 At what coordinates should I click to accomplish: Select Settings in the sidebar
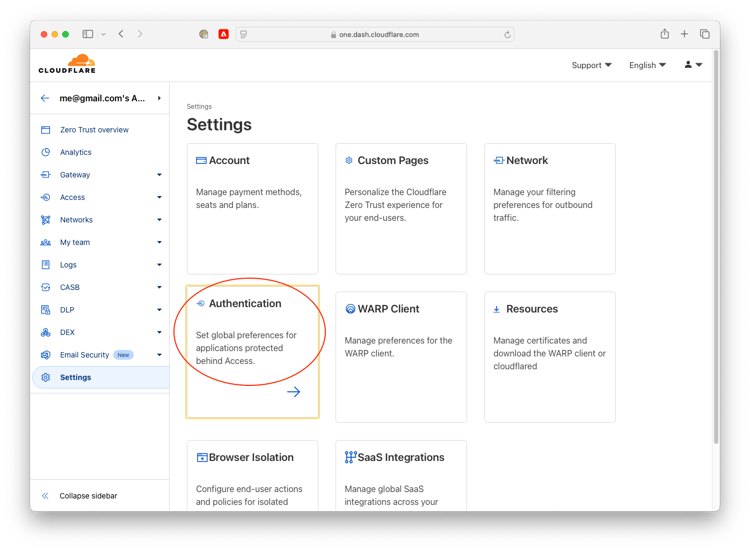tap(101, 377)
